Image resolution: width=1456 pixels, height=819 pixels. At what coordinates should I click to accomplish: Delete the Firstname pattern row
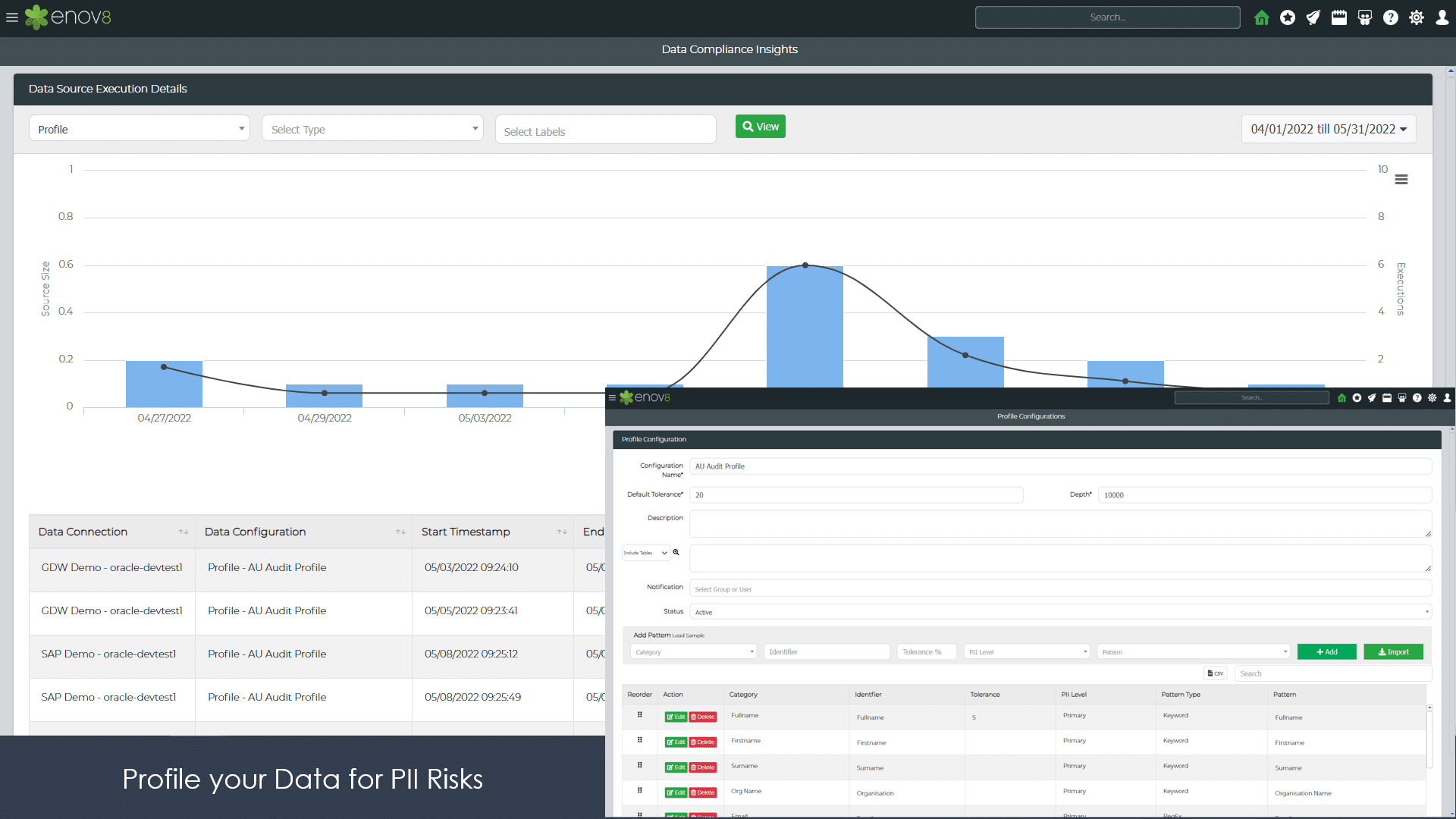(703, 742)
